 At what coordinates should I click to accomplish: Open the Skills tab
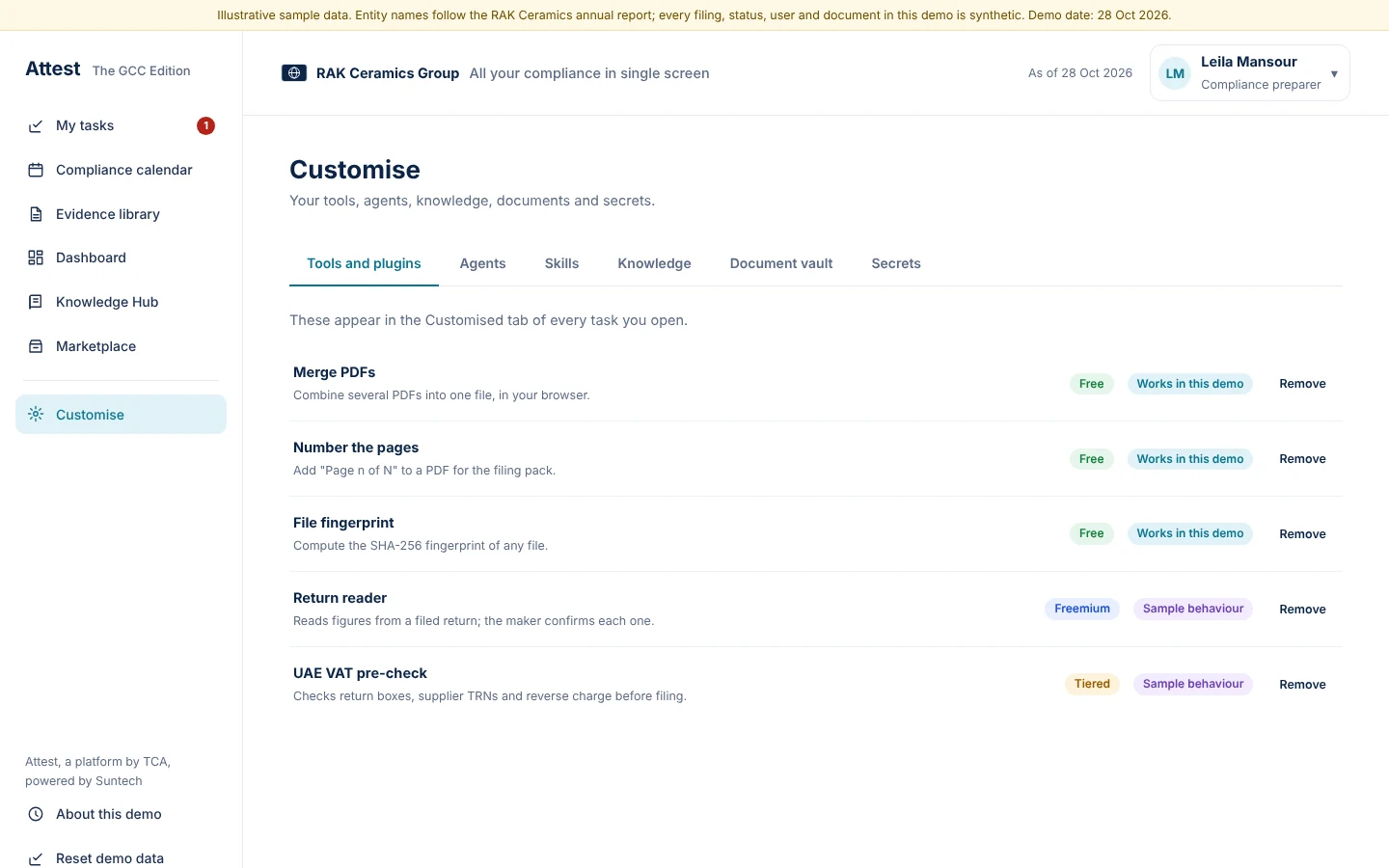point(561,263)
